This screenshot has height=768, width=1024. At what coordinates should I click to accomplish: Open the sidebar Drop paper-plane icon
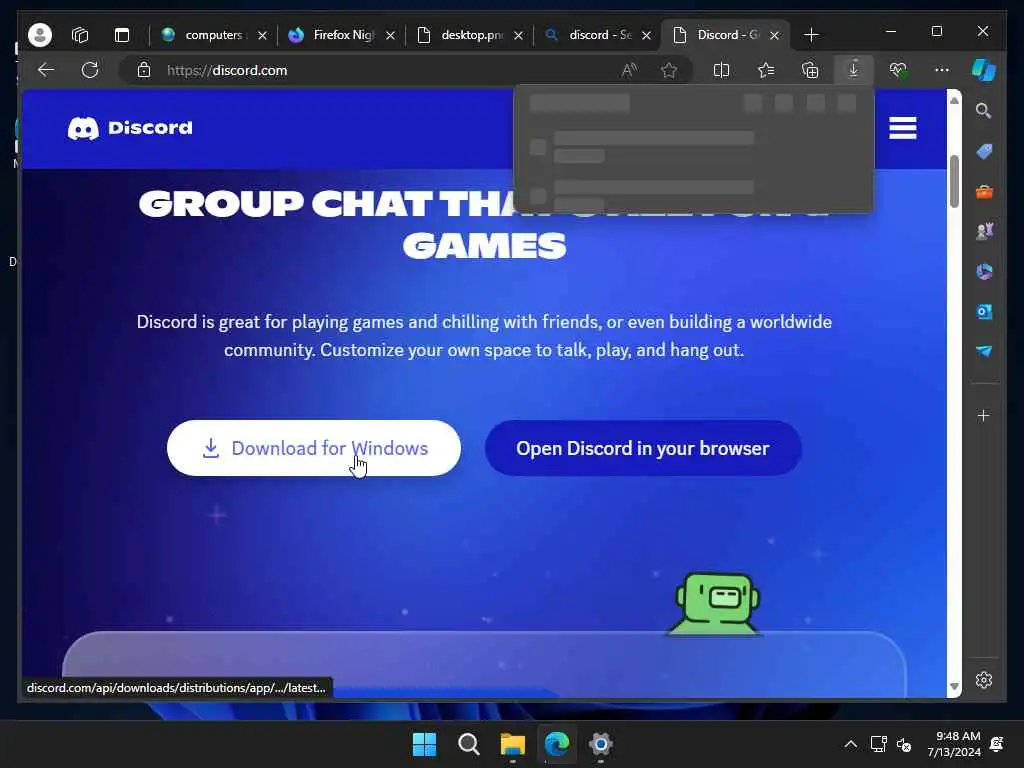tap(984, 351)
